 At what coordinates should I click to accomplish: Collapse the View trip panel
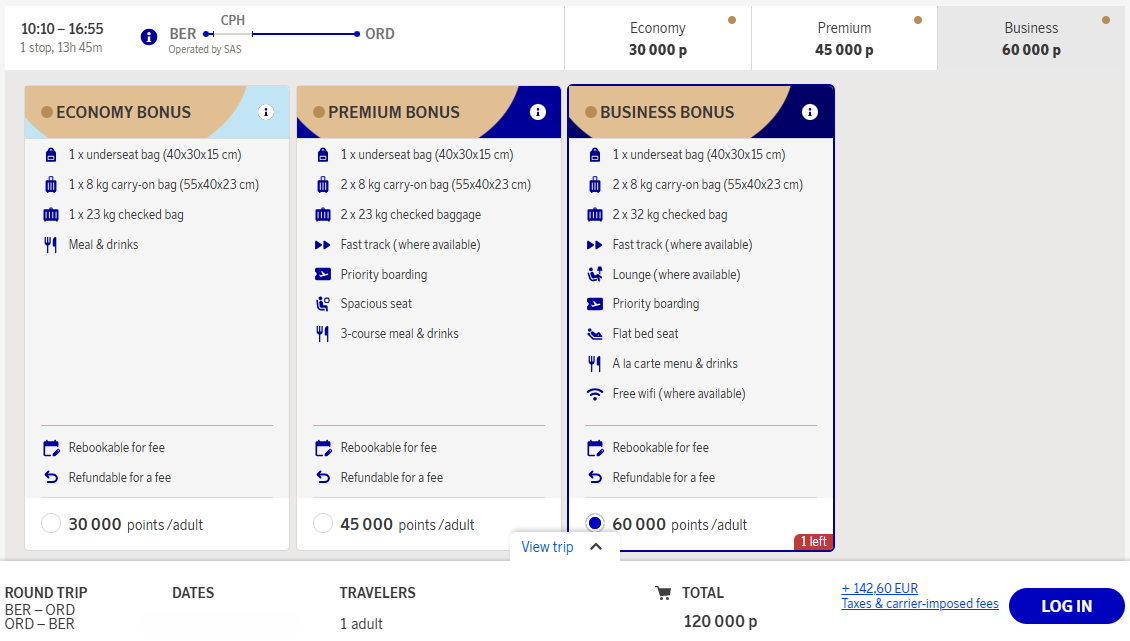[595, 547]
